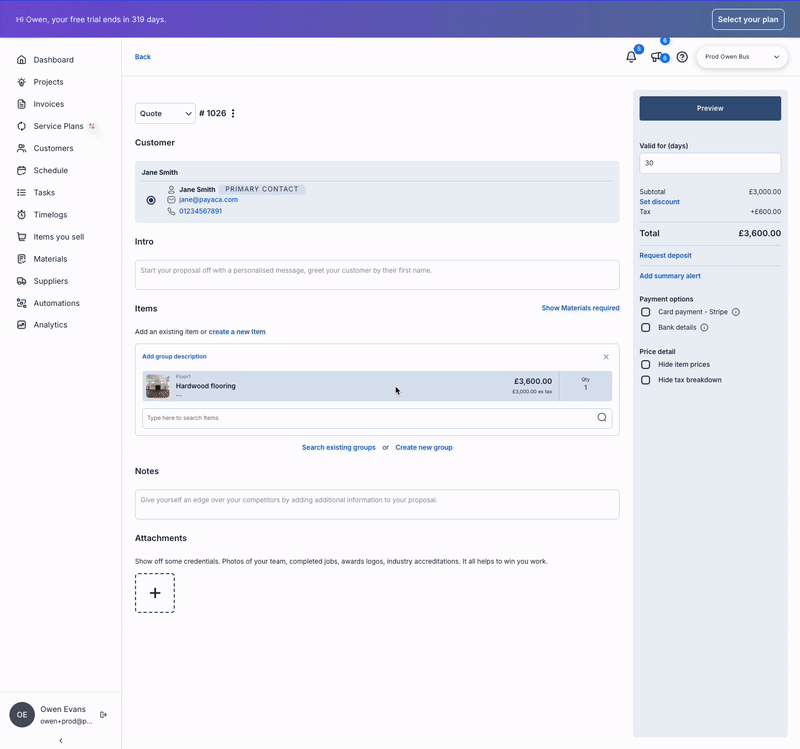Add an attachment with the plus box

coord(155,593)
